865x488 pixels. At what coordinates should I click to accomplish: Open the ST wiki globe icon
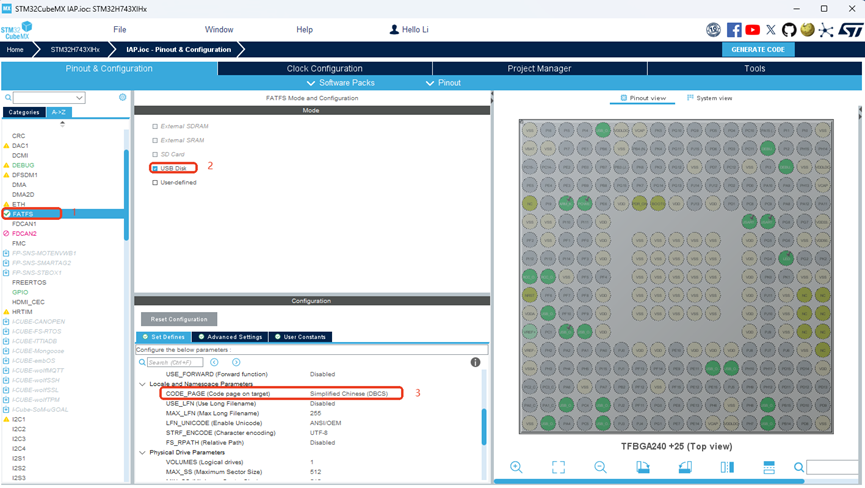point(807,30)
